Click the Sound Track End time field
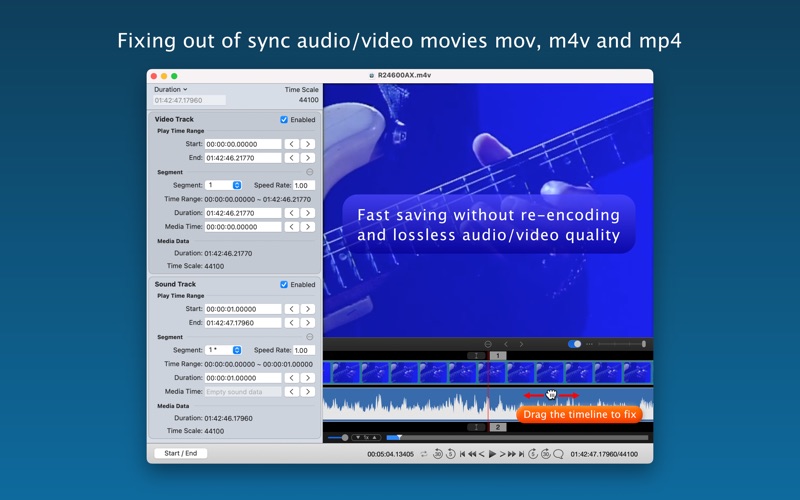The height and width of the screenshot is (500, 800). (x=243, y=323)
